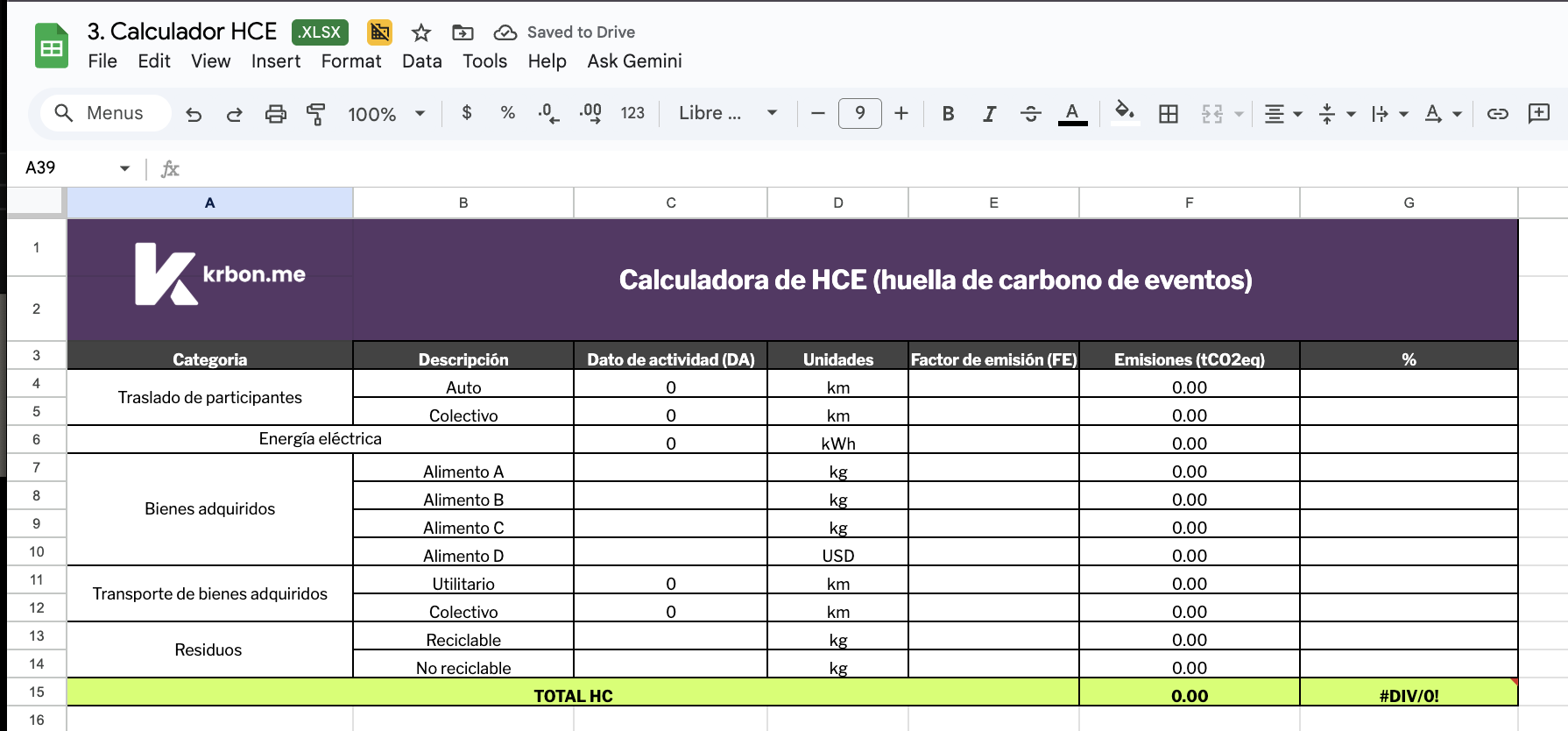
Task: Star this document
Action: tap(421, 32)
